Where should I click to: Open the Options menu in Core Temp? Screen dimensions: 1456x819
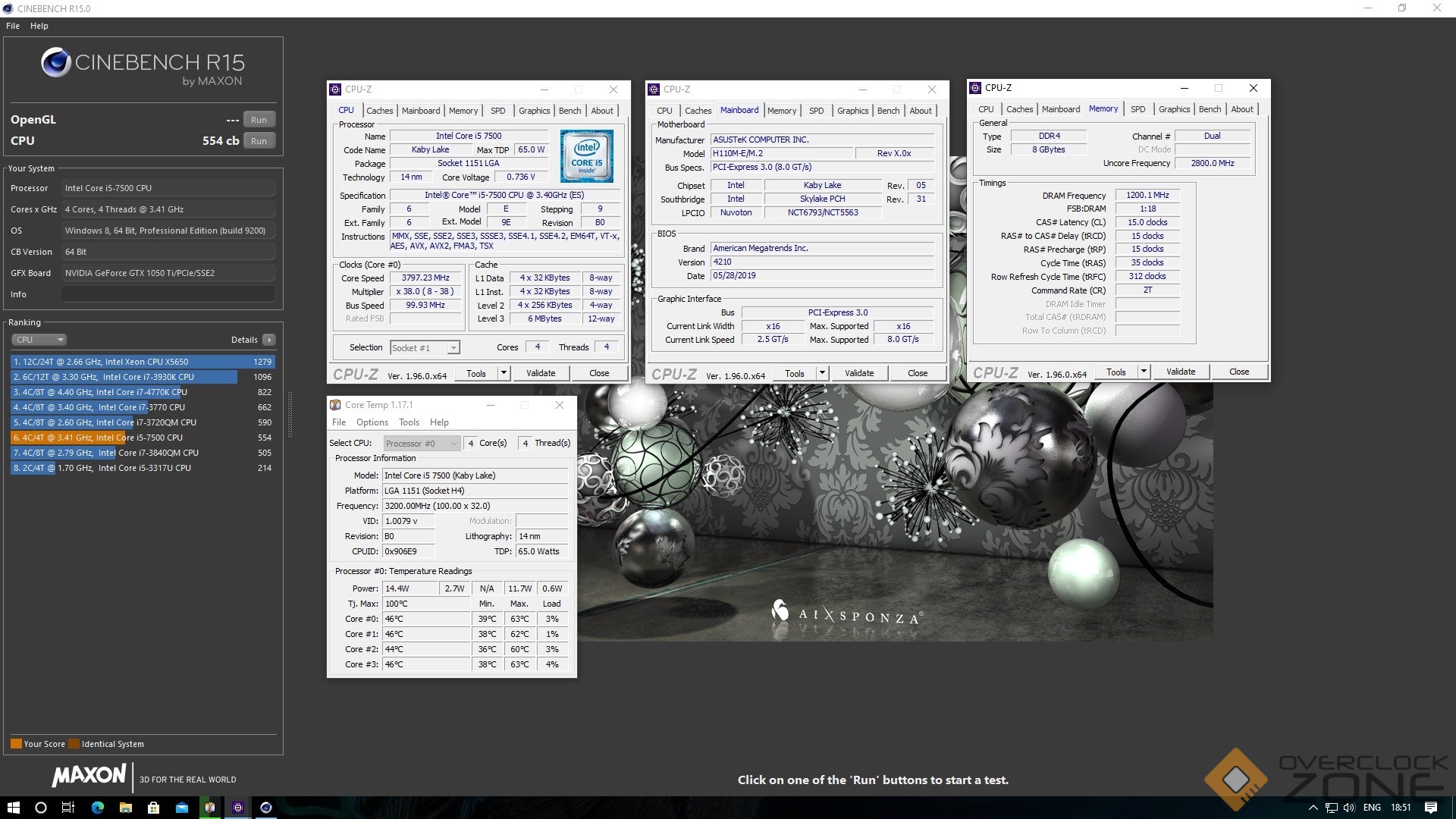point(372,422)
